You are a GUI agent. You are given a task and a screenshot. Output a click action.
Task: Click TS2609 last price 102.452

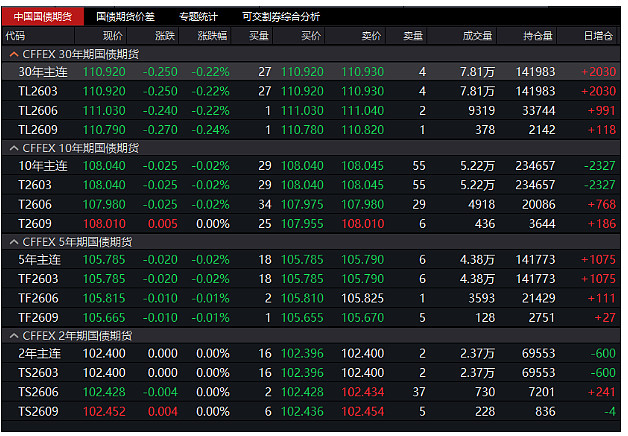104,412
